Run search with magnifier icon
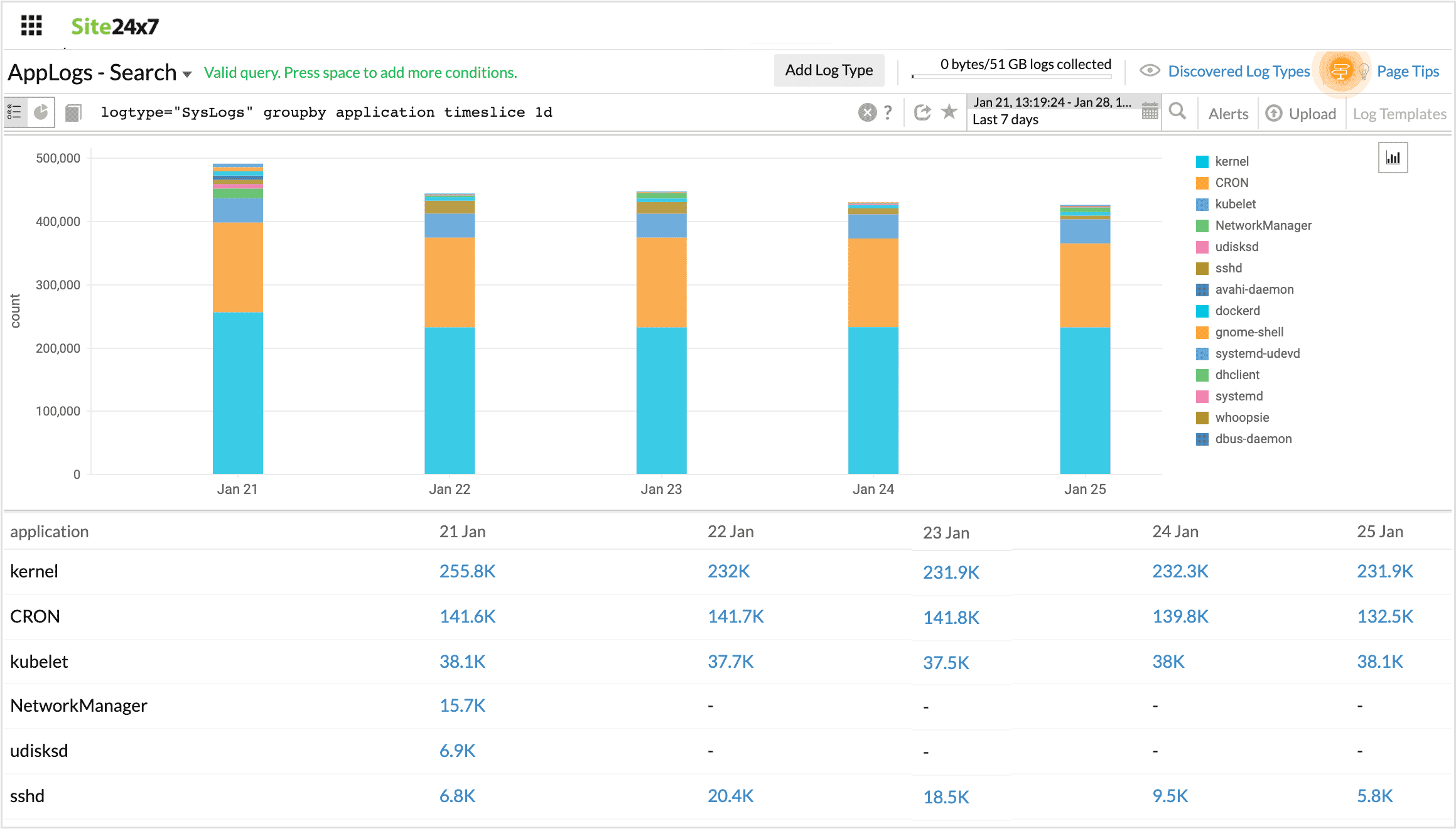Viewport: 1456px width, 831px height. click(1178, 112)
